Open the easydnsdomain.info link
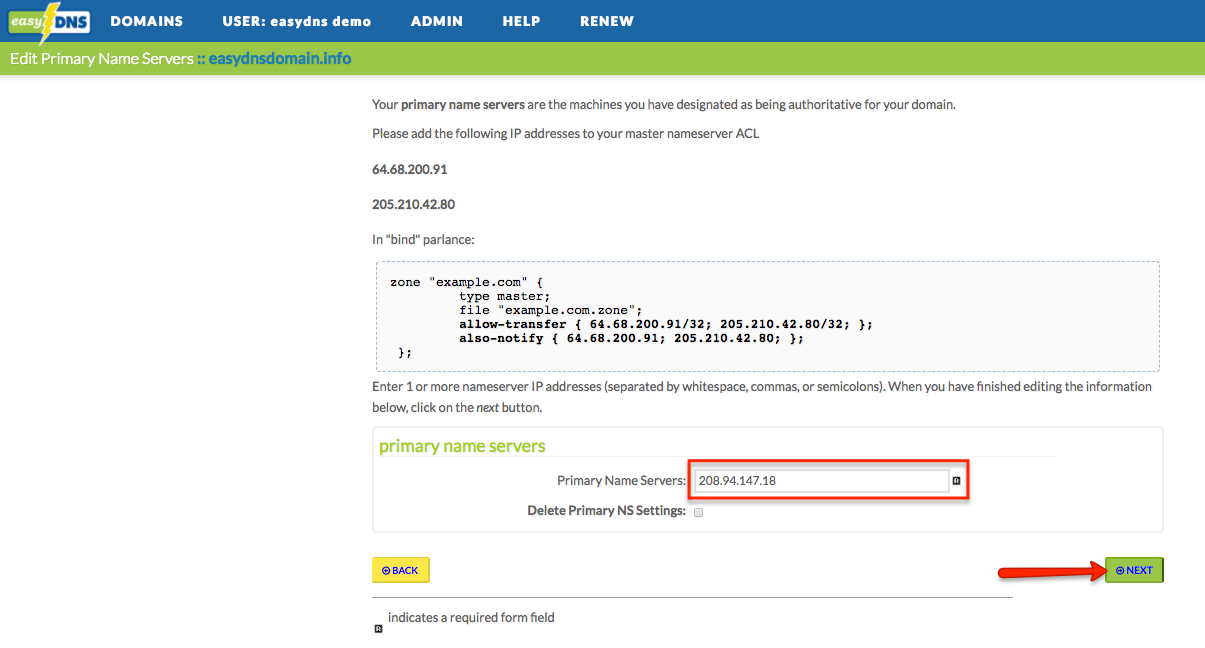The image size is (1205, 648). 279,58
